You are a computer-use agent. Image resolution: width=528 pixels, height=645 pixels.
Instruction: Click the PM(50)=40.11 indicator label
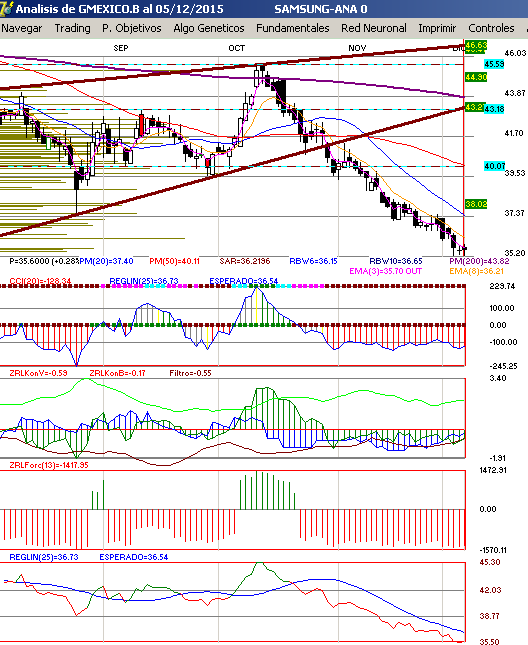[174, 261]
